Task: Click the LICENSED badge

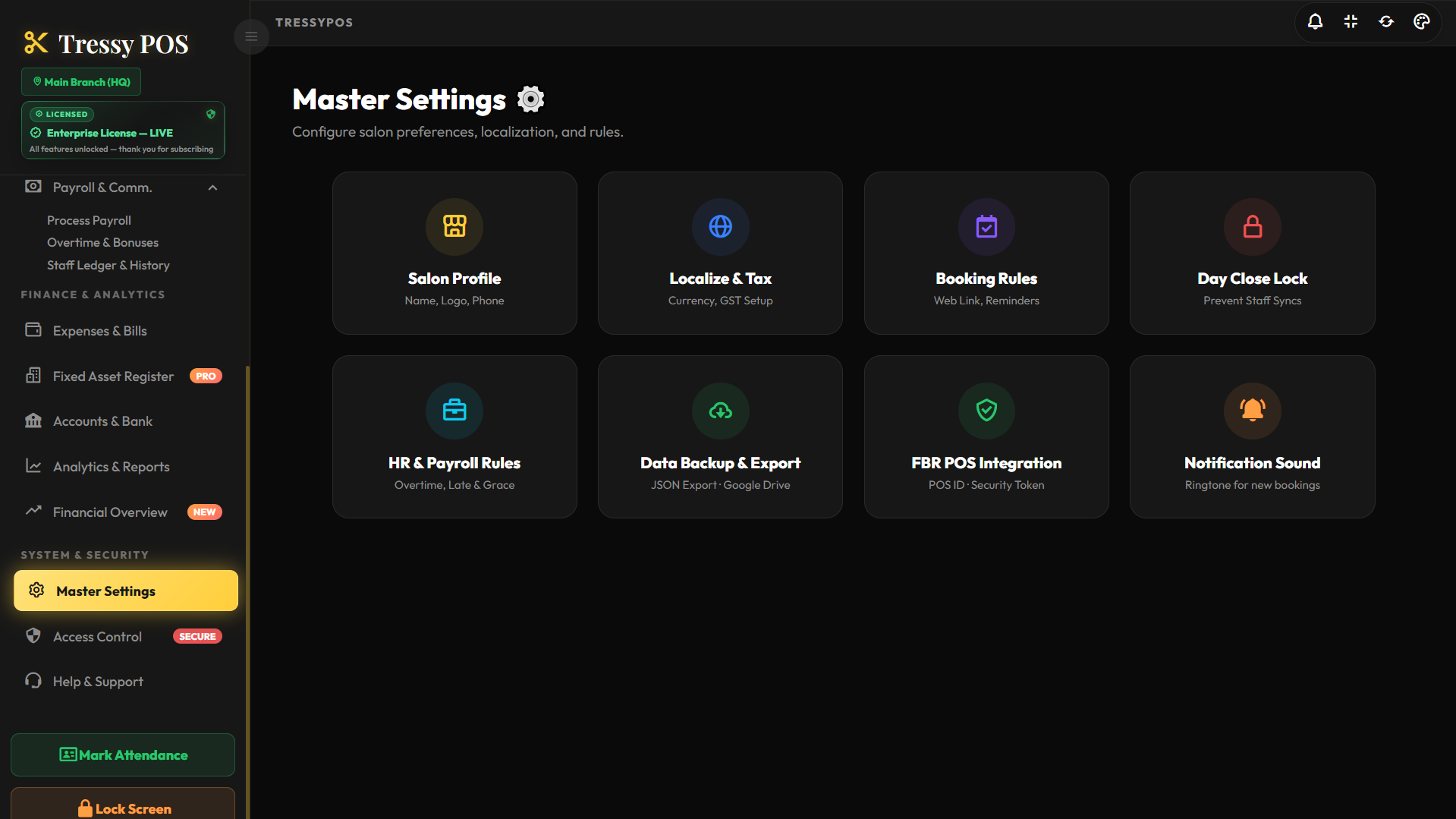Action: point(61,115)
